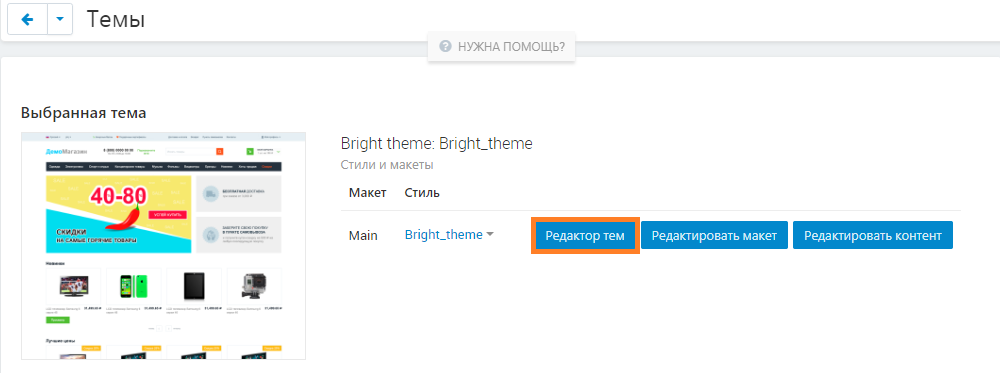
Task: Click the green cart icon in preview
Action: click(x=250, y=152)
